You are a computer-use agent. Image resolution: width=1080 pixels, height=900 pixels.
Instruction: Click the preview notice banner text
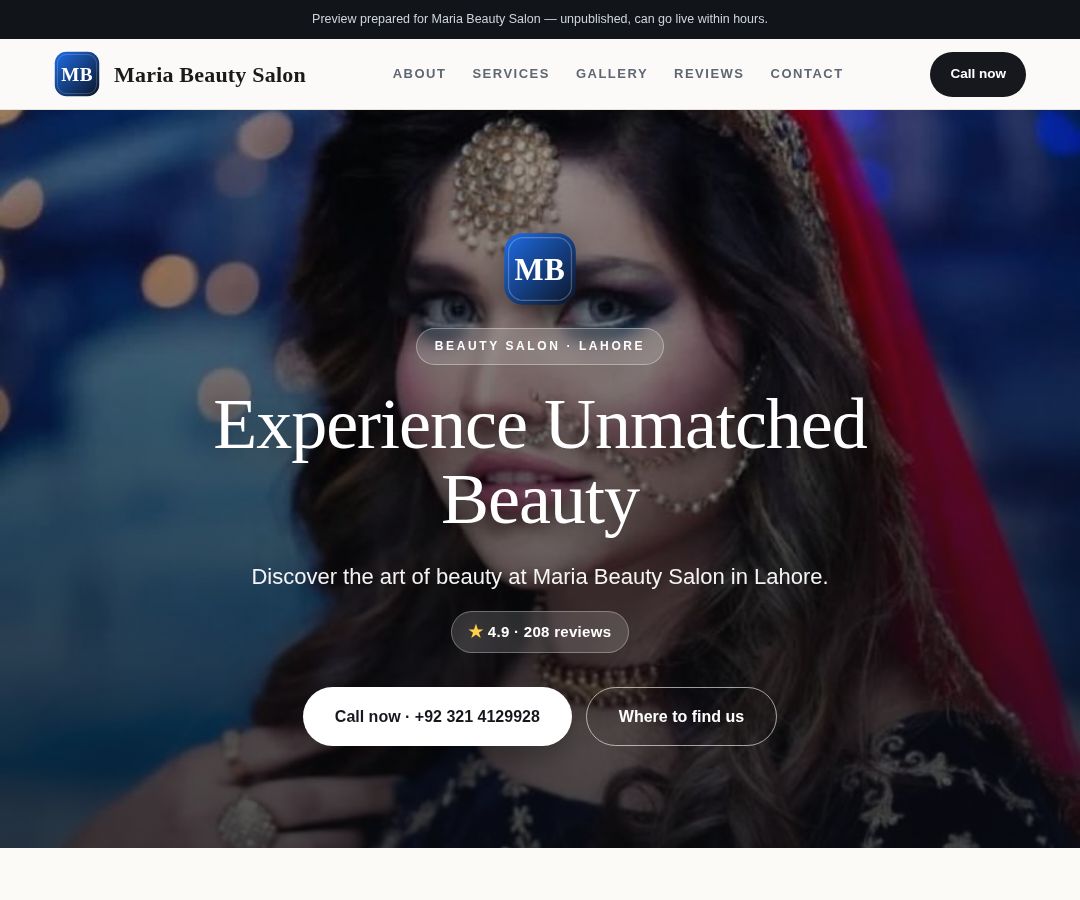540,19
